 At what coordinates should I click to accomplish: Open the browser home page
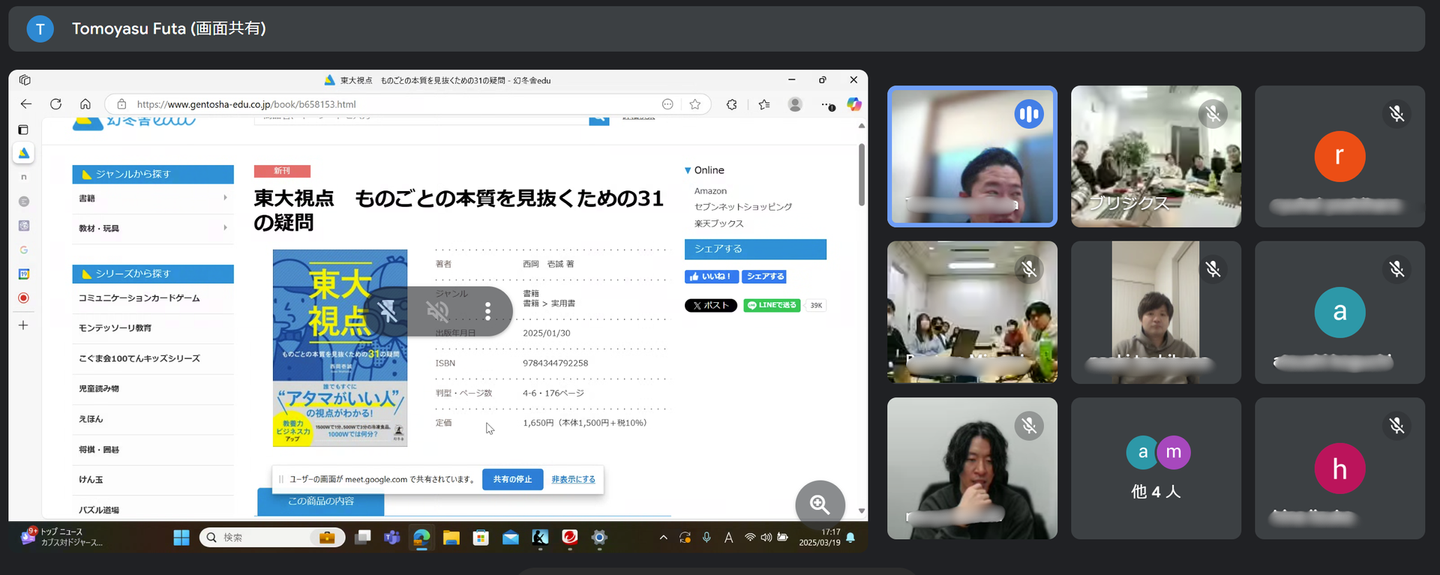[86, 104]
